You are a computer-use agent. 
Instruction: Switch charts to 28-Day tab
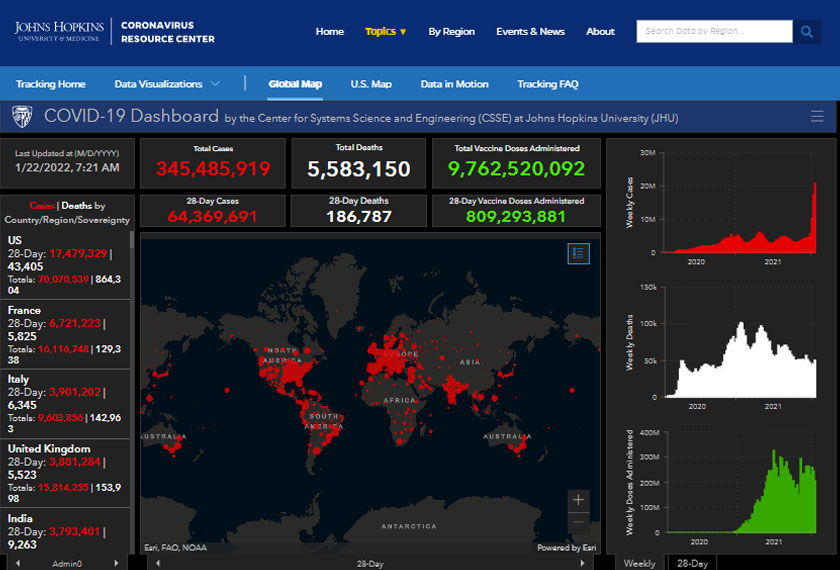(x=692, y=563)
